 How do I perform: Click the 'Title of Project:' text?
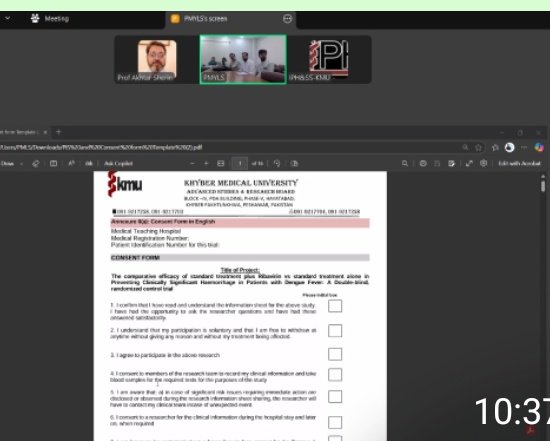tap(240, 270)
